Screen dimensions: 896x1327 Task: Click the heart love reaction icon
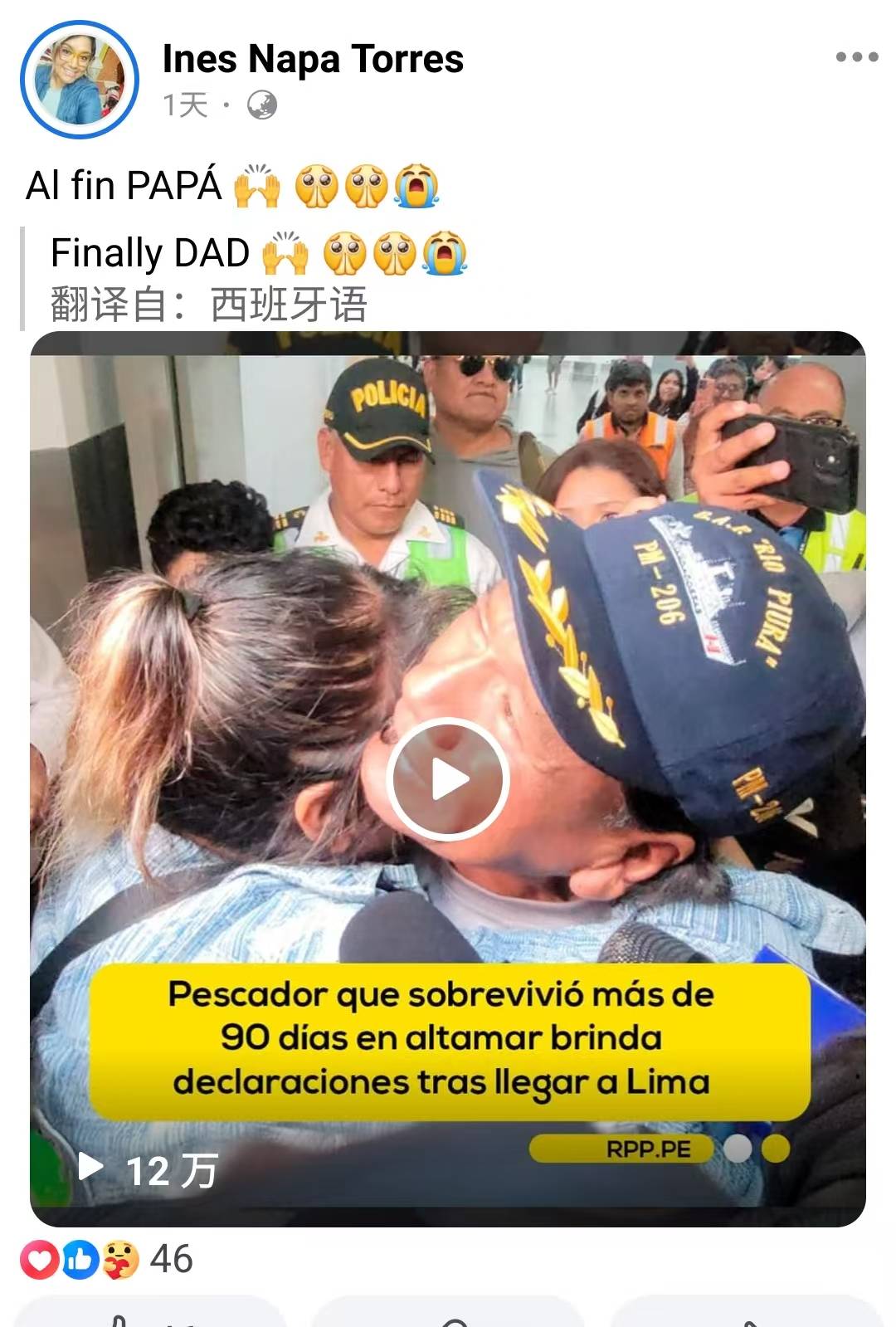click(39, 1260)
